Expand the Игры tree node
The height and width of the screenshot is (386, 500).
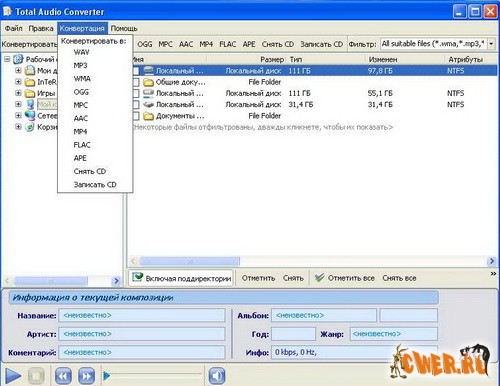click(18, 93)
